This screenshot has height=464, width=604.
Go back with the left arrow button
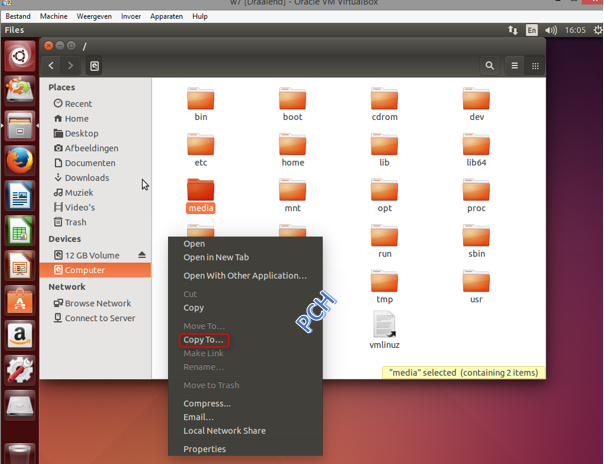(x=51, y=66)
